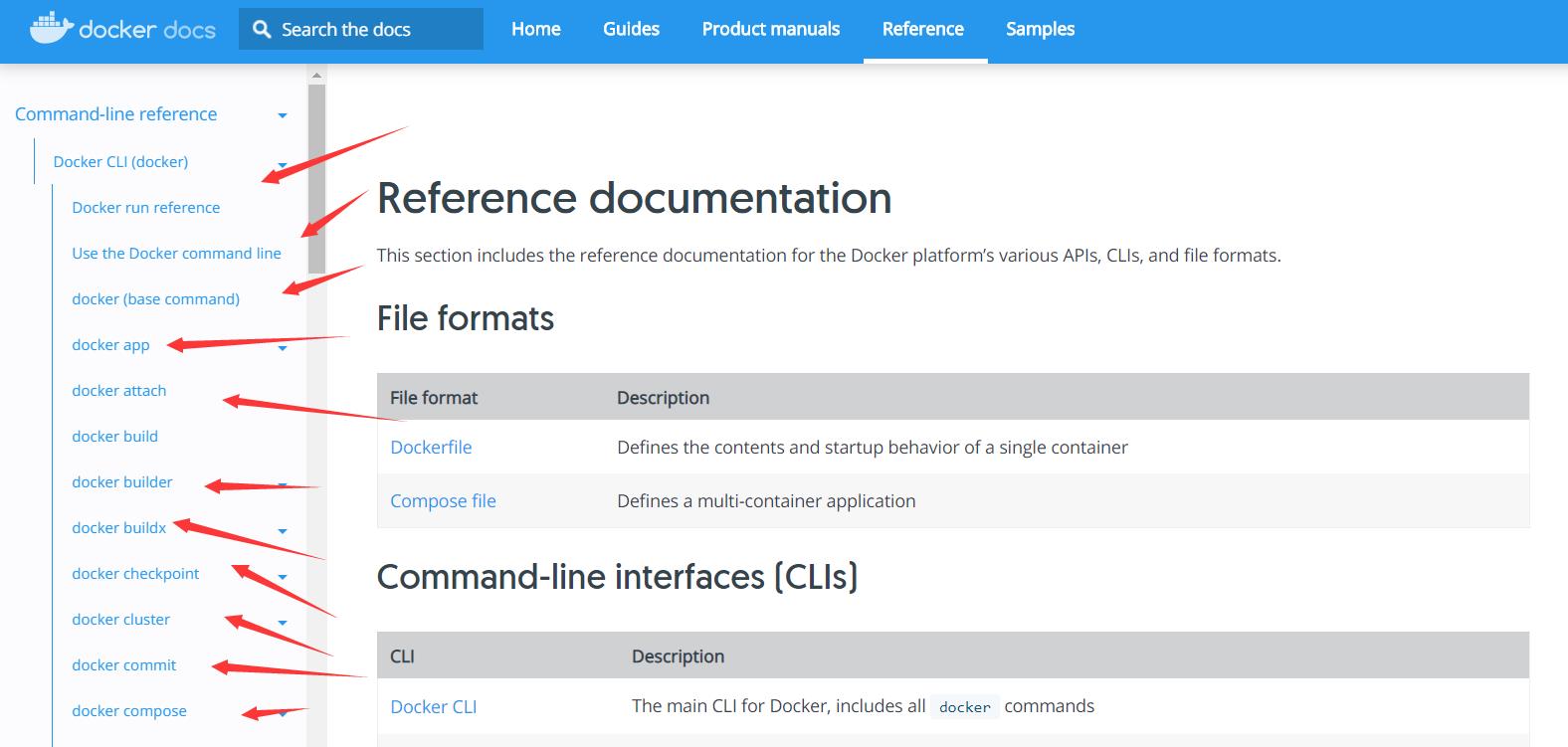This screenshot has width=1568, height=747.
Task: Open the Guides tab
Action: click(631, 30)
